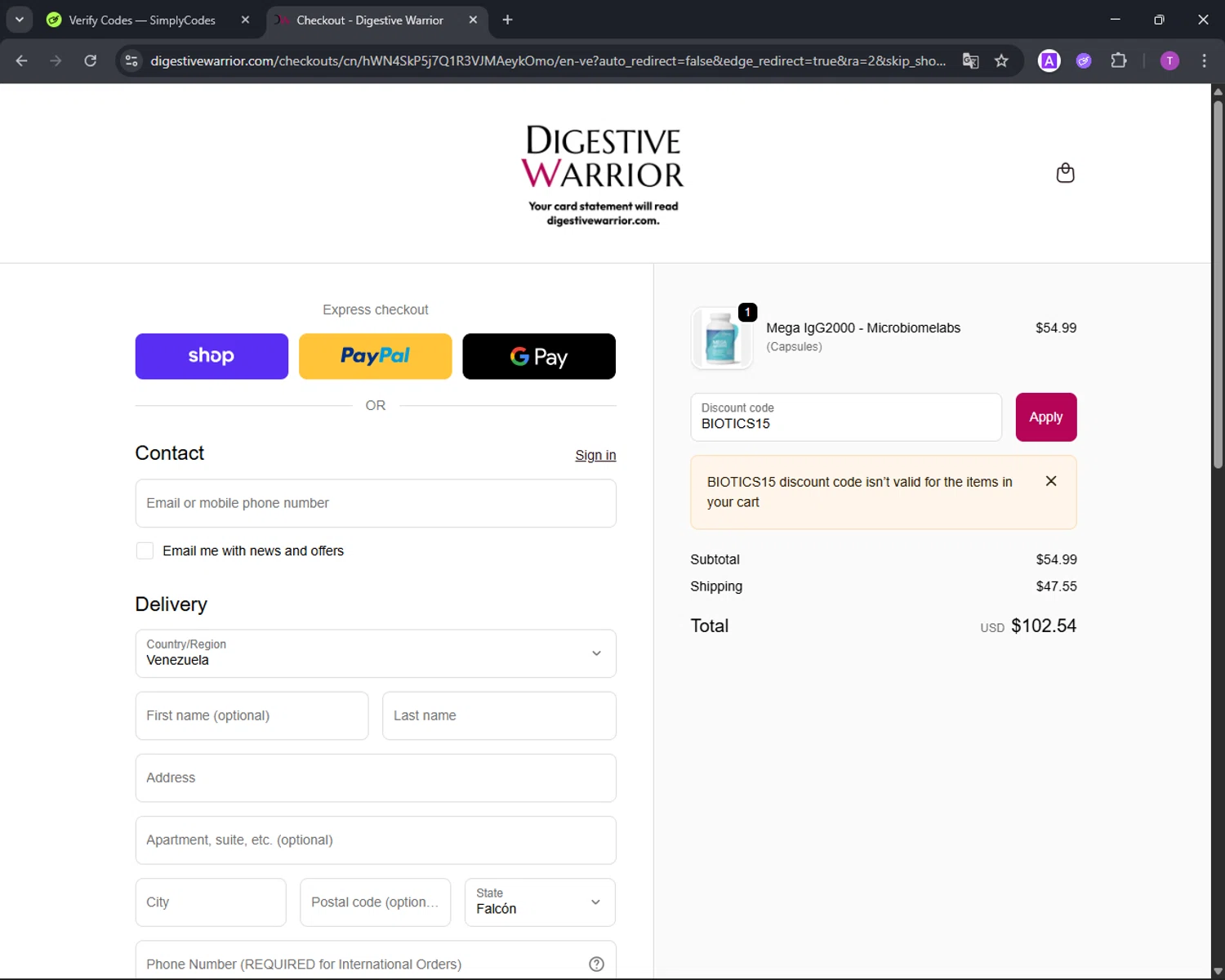Apply the discount code
This screenshot has height=980, width=1225.
(x=1046, y=417)
